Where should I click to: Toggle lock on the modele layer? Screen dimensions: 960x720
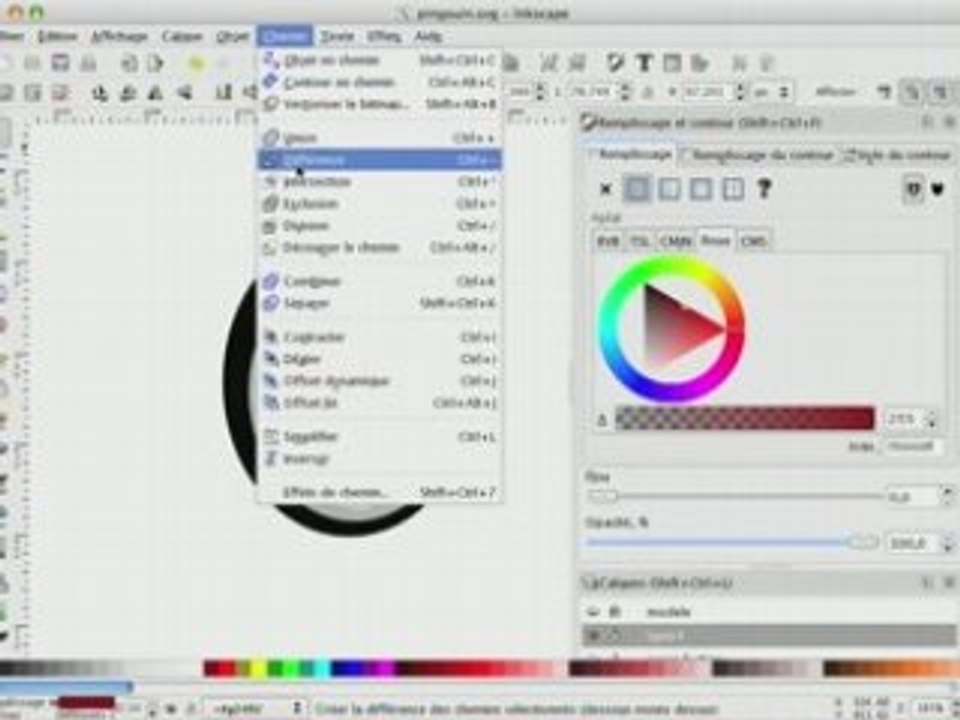click(615, 612)
